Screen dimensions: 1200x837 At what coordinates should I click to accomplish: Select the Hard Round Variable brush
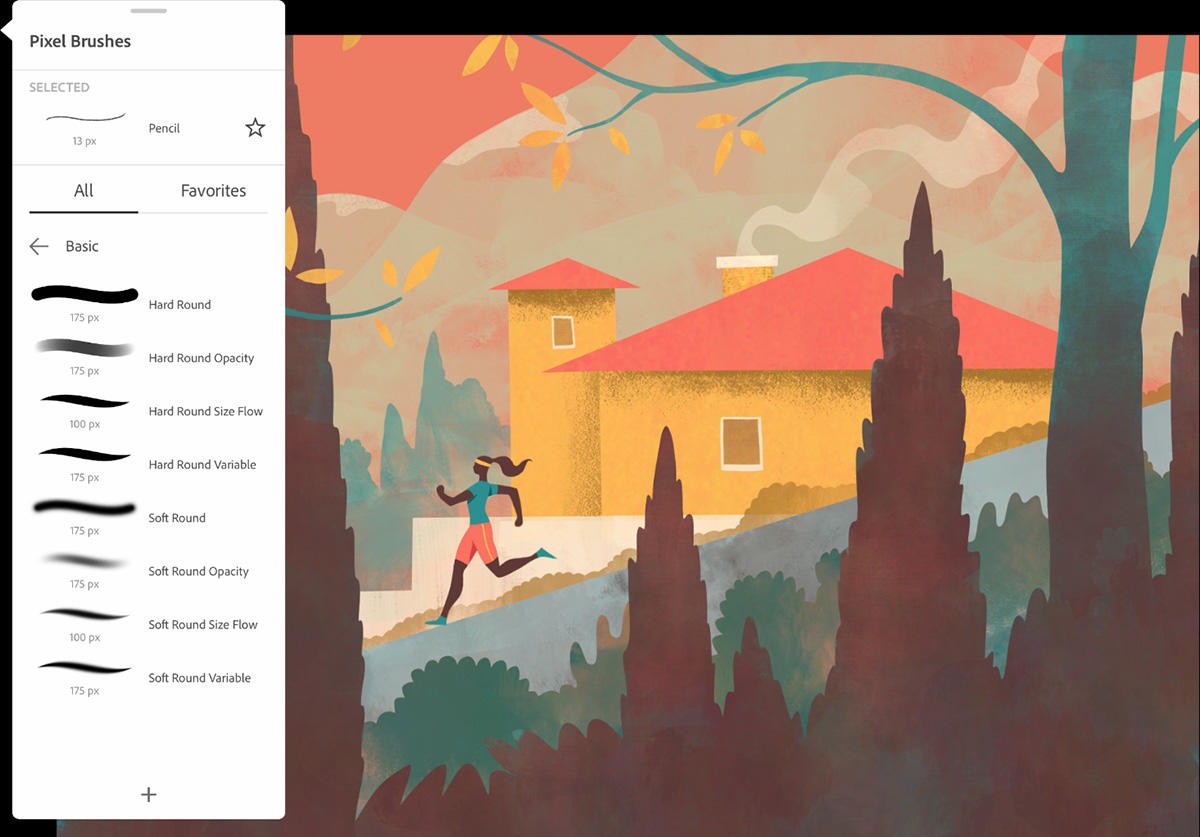pos(148,464)
